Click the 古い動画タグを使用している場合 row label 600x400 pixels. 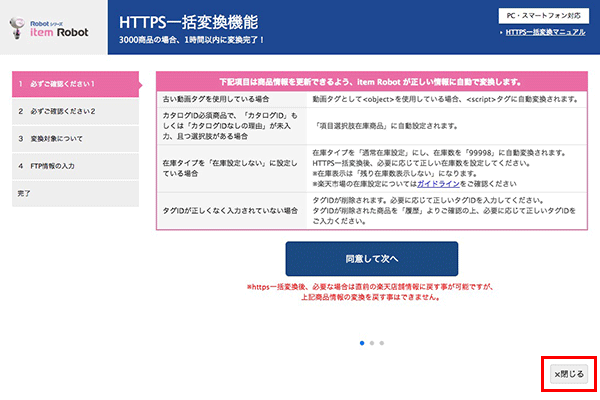(x=216, y=101)
